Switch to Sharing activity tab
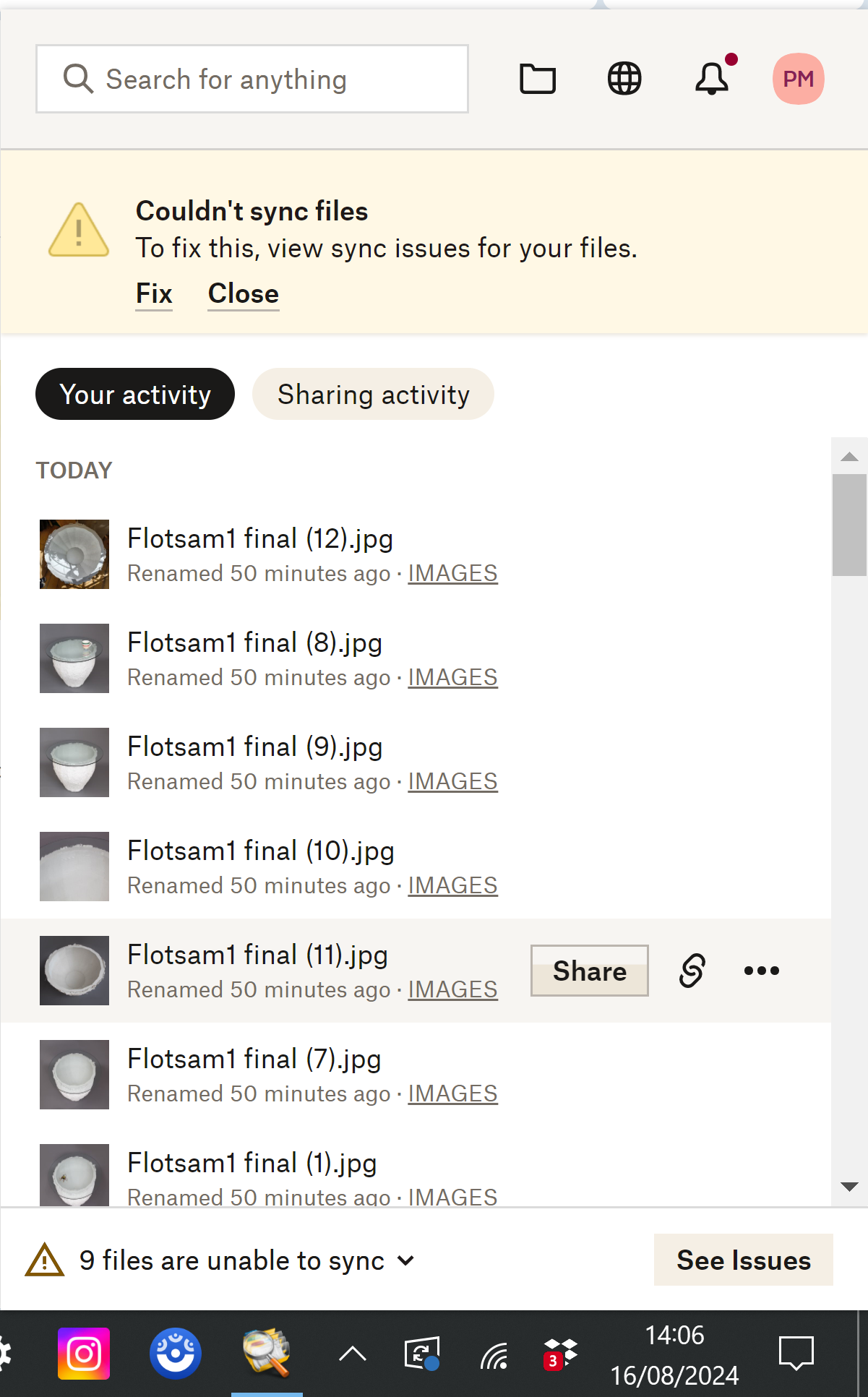Viewport: 868px width, 1397px height. click(x=373, y=395)
